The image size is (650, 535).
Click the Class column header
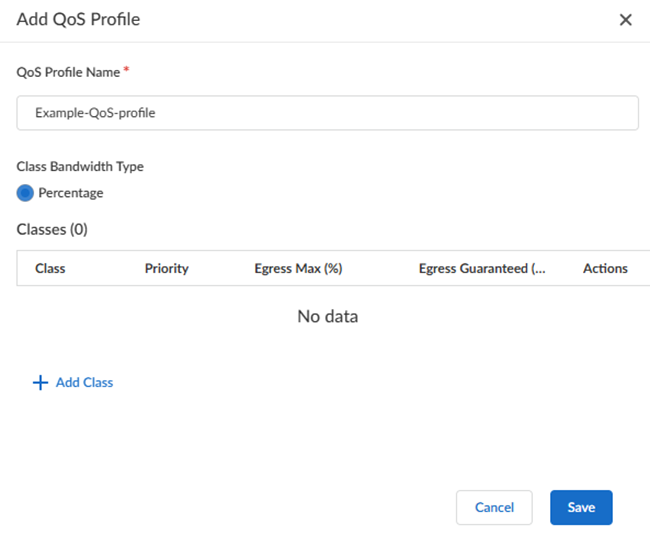50,268
